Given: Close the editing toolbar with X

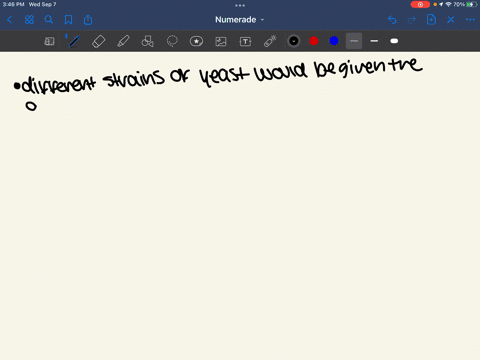Looking at the screenshot, I should [x=451, y=20].
